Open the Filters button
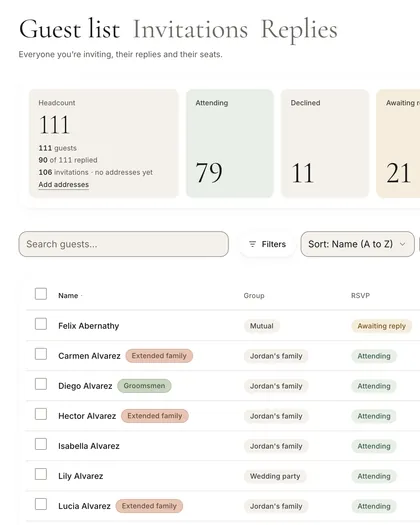 (267, 244)
